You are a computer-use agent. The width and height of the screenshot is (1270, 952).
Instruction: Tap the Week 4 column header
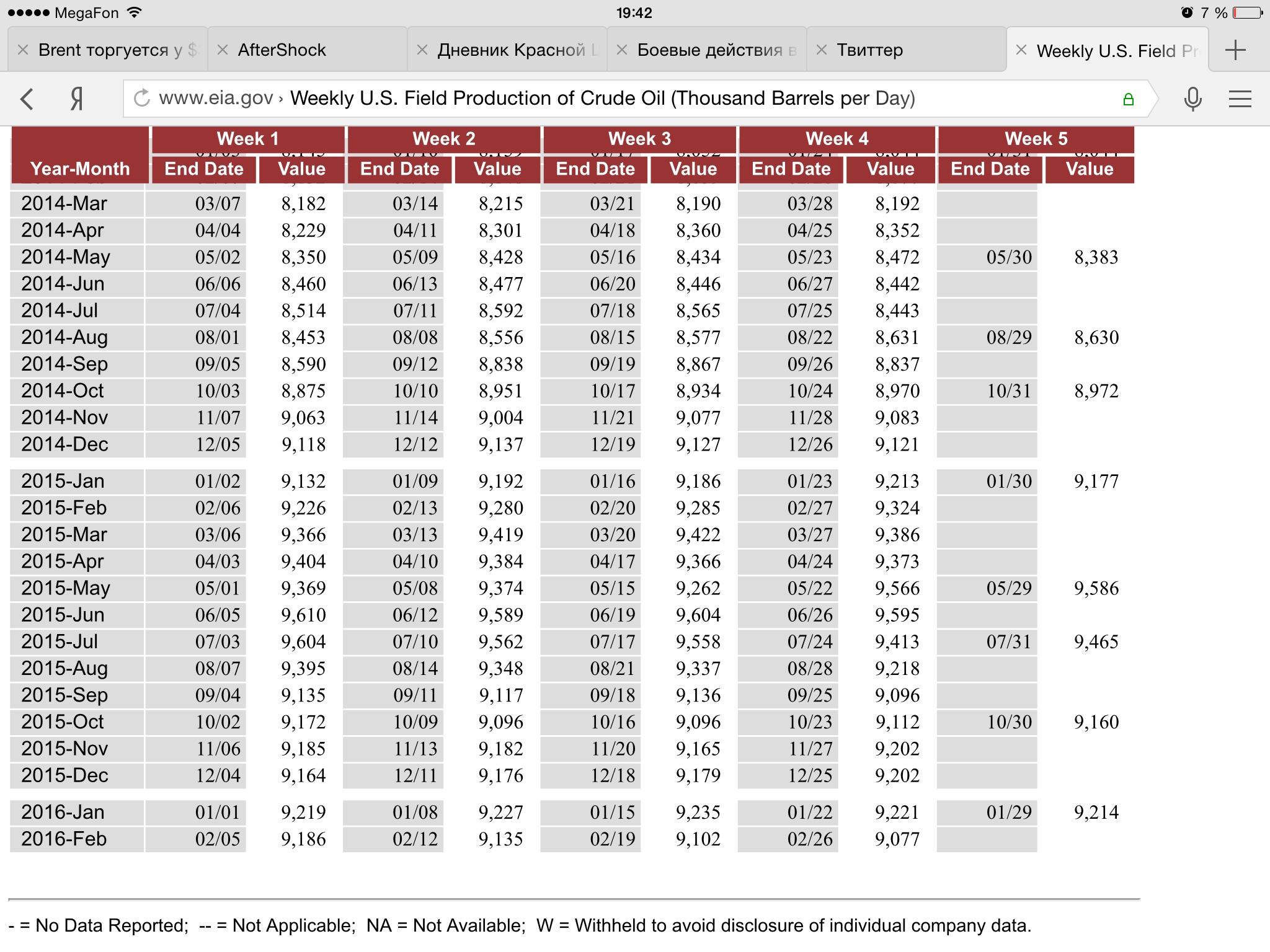click(837, 139)
